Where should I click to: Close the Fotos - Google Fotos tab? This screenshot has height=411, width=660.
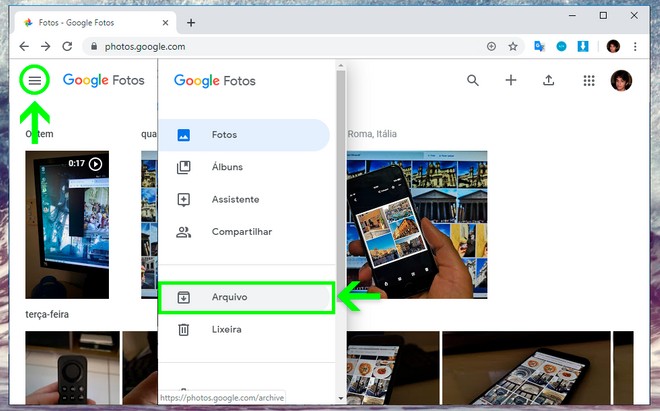coord(165,23)
